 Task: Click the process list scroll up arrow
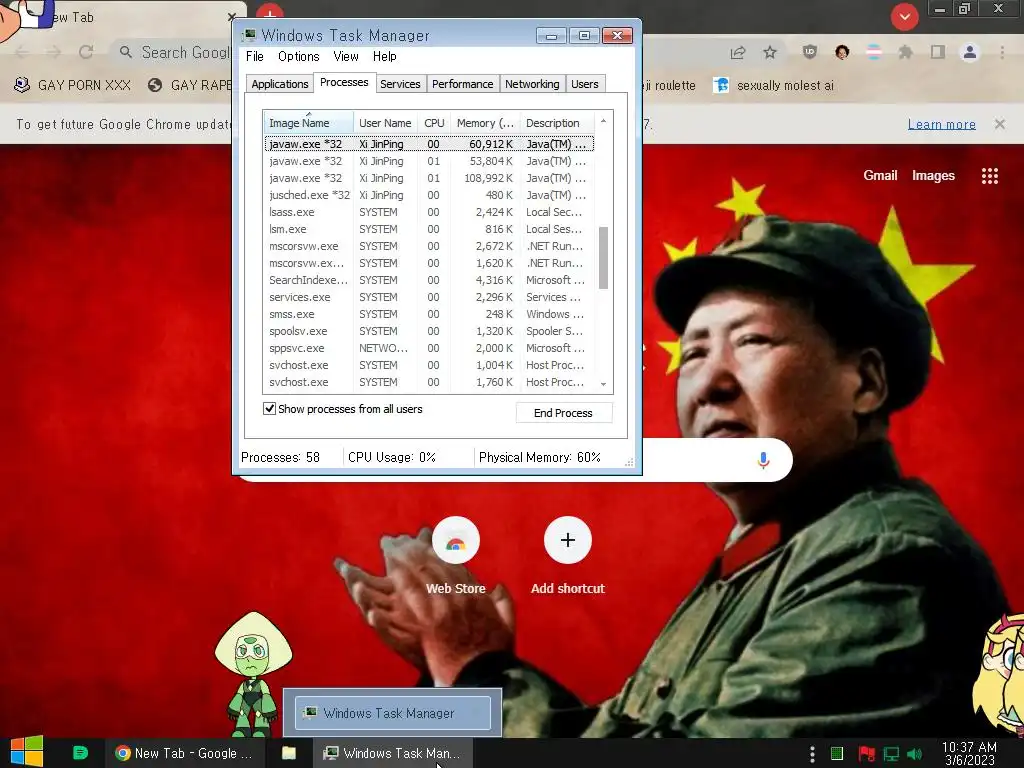point(603,121)
